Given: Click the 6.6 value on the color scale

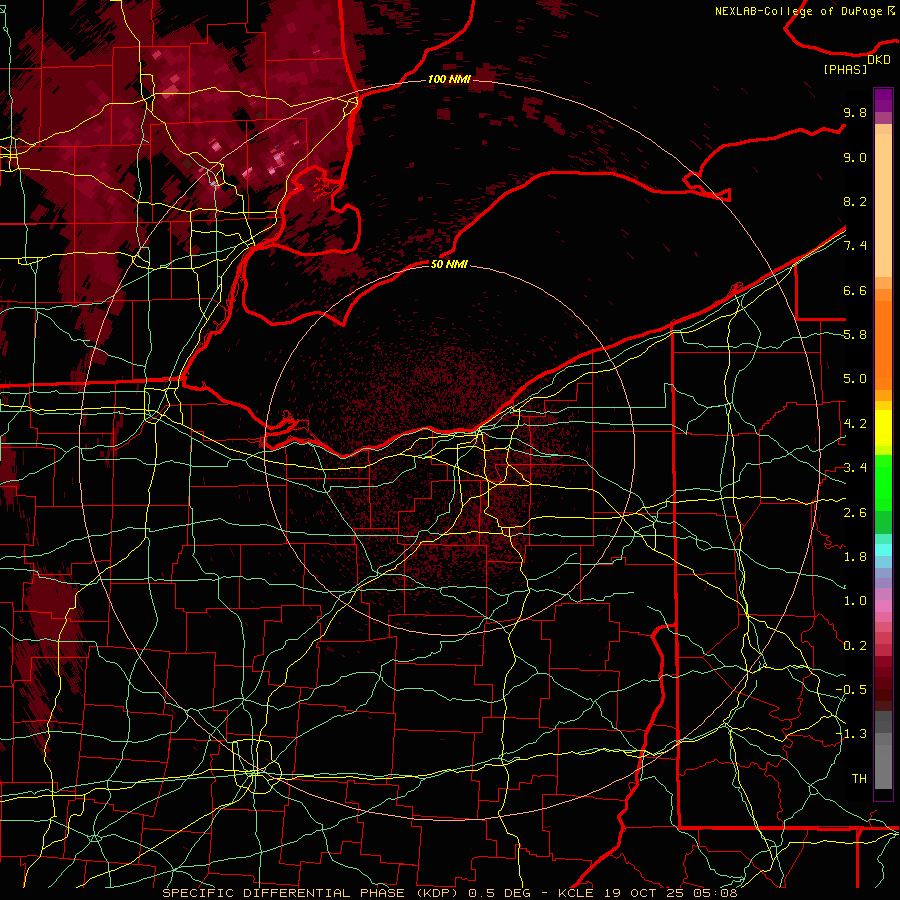Looking at the screenshot, I should coord(855,290).
